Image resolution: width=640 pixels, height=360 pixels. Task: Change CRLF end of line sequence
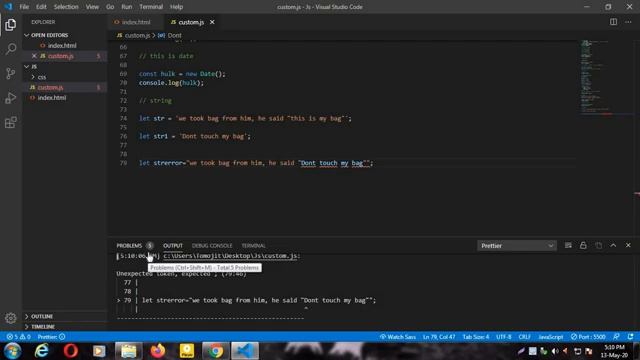click(524, 337)
